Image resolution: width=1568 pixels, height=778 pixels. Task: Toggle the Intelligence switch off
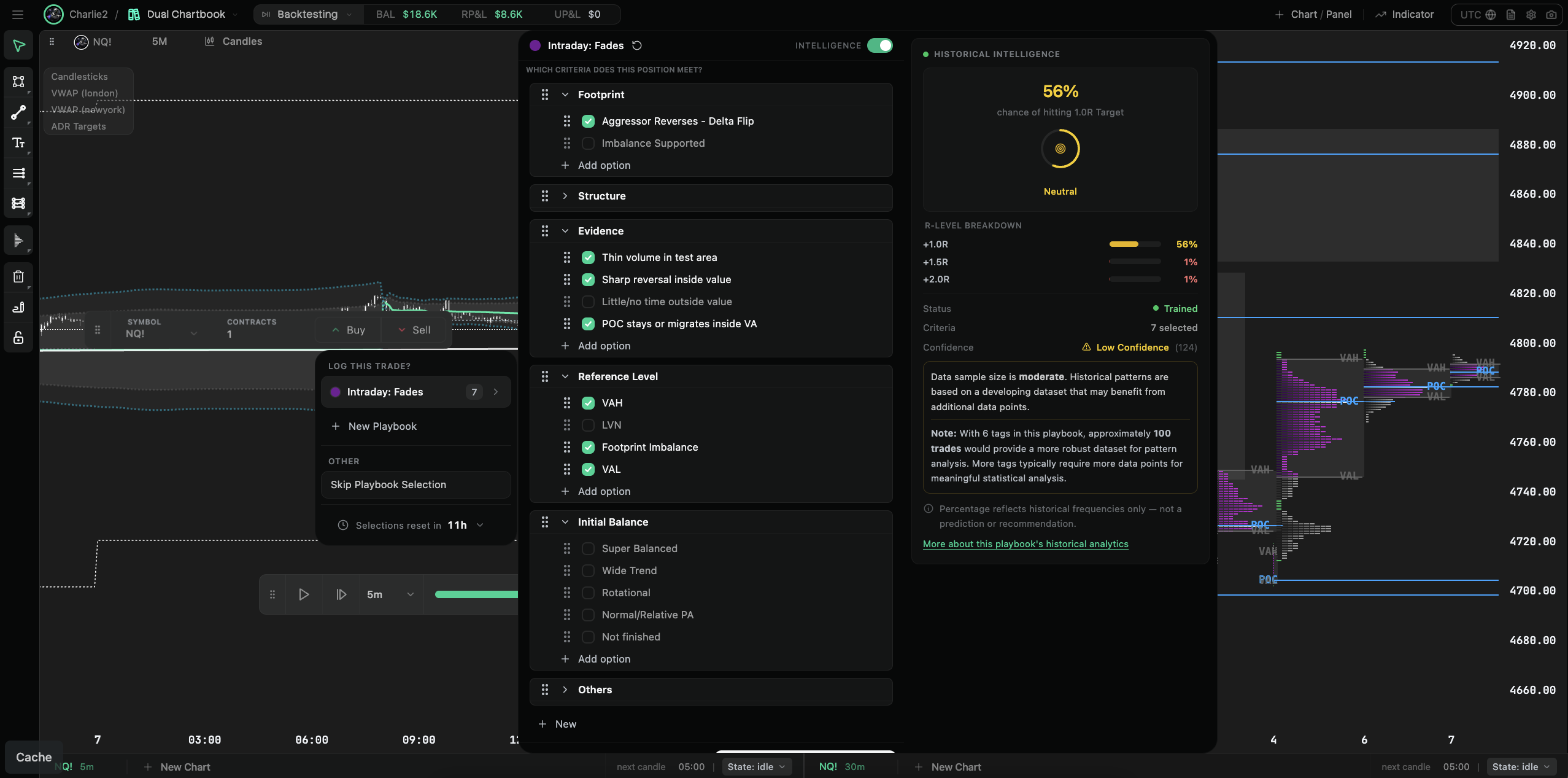(880, 45)
